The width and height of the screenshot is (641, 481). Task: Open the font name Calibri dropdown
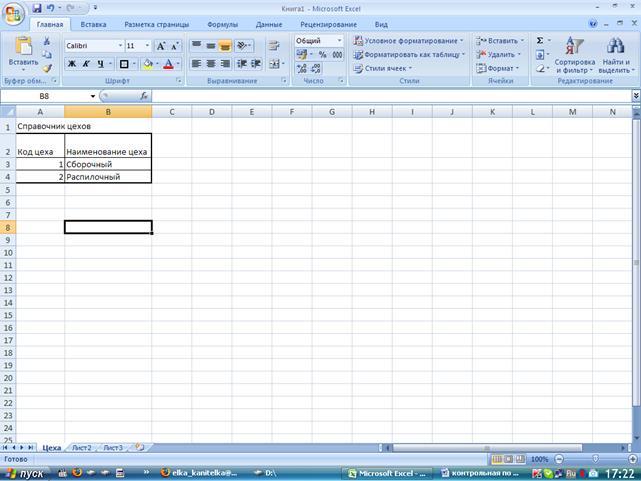pos(121,46)
